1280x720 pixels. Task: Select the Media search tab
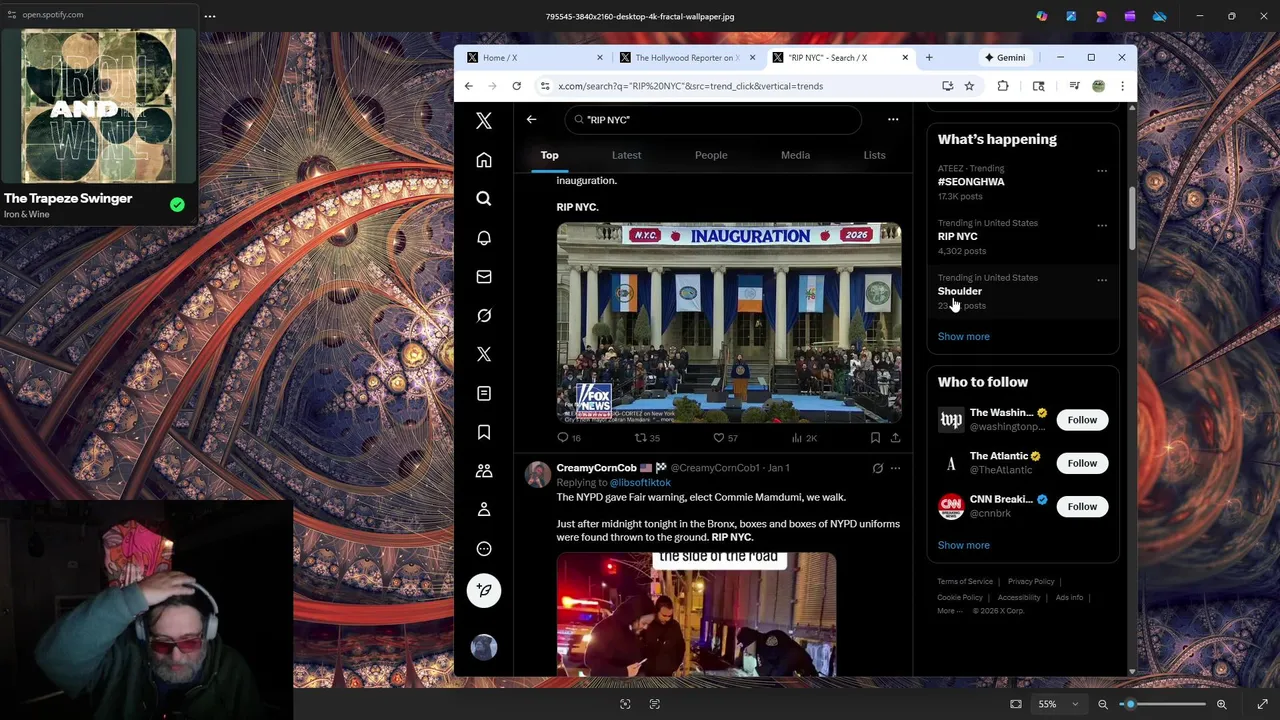[x=795, y=155]
